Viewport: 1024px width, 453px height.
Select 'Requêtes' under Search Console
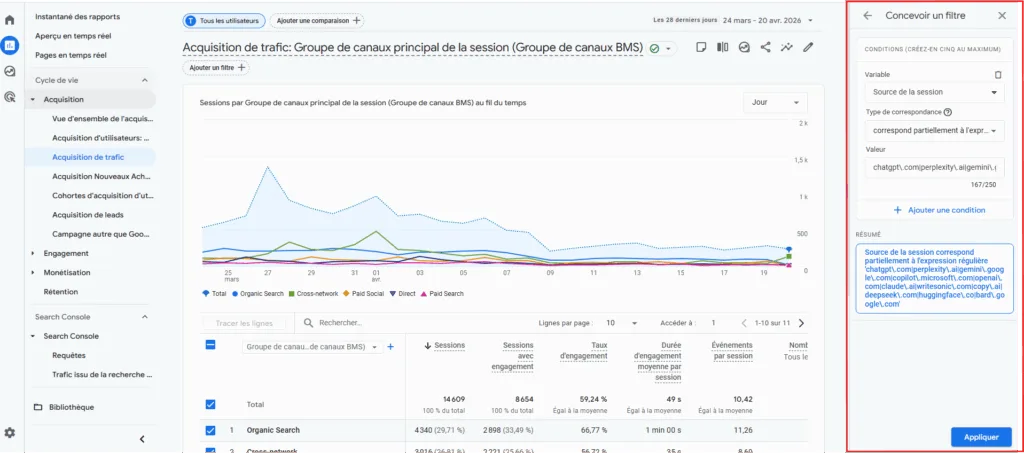coord(69,355)
